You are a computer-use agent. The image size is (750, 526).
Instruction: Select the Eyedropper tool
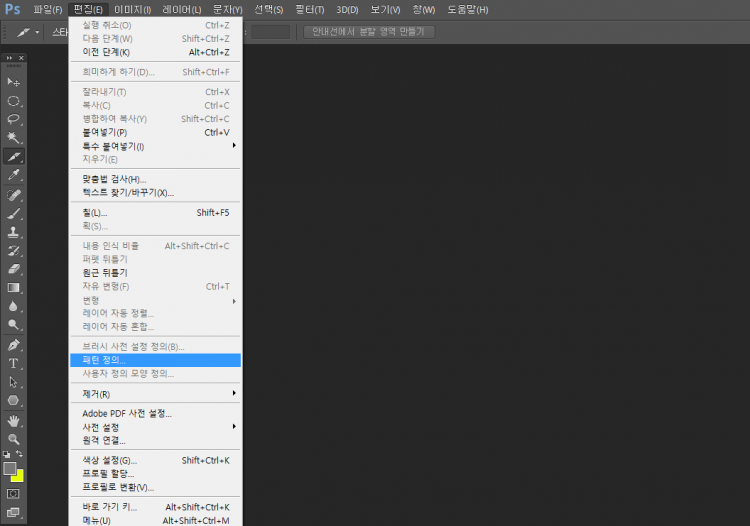tap(14, 175)
